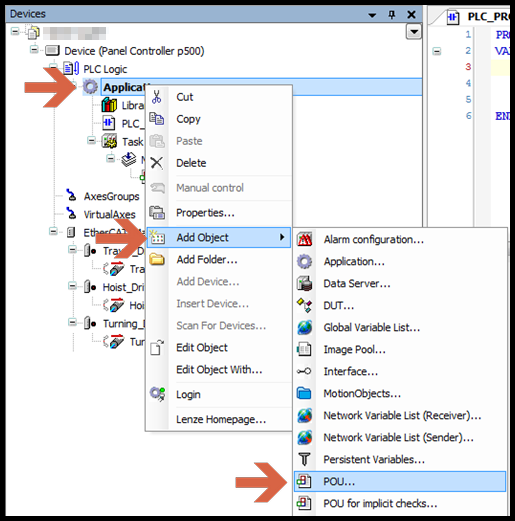Click line number 3 in editor

[x=468, y=67]
